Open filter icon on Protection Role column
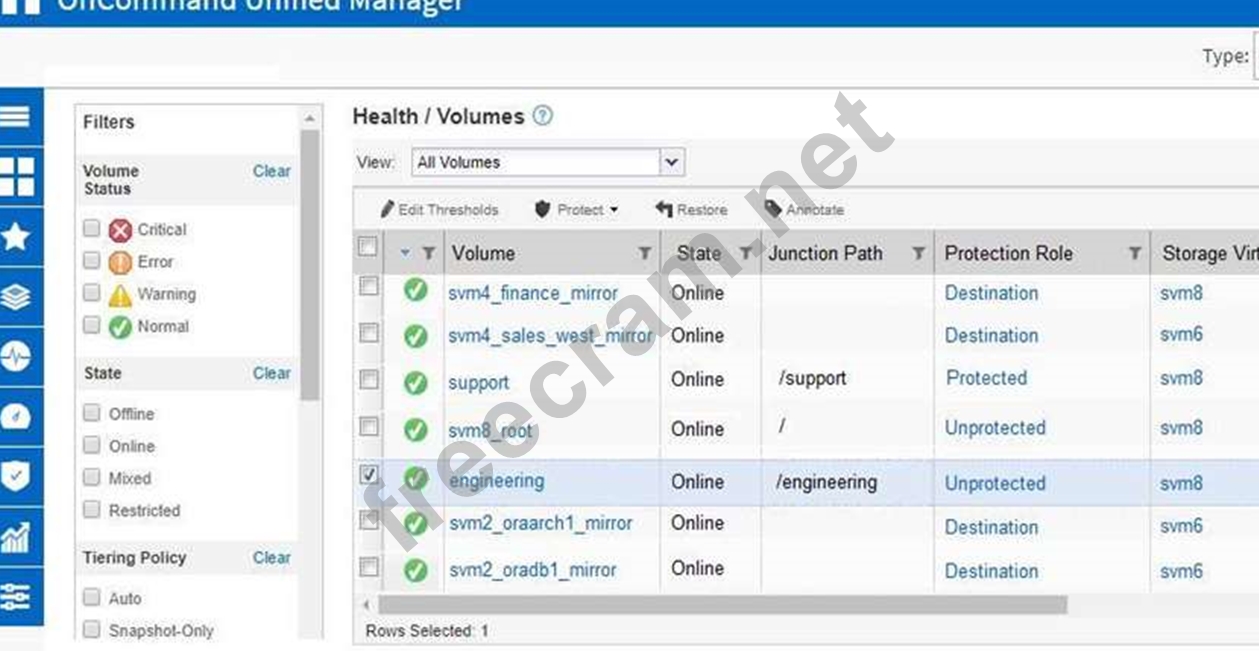1259x651 pixels. coord(1135,254)
